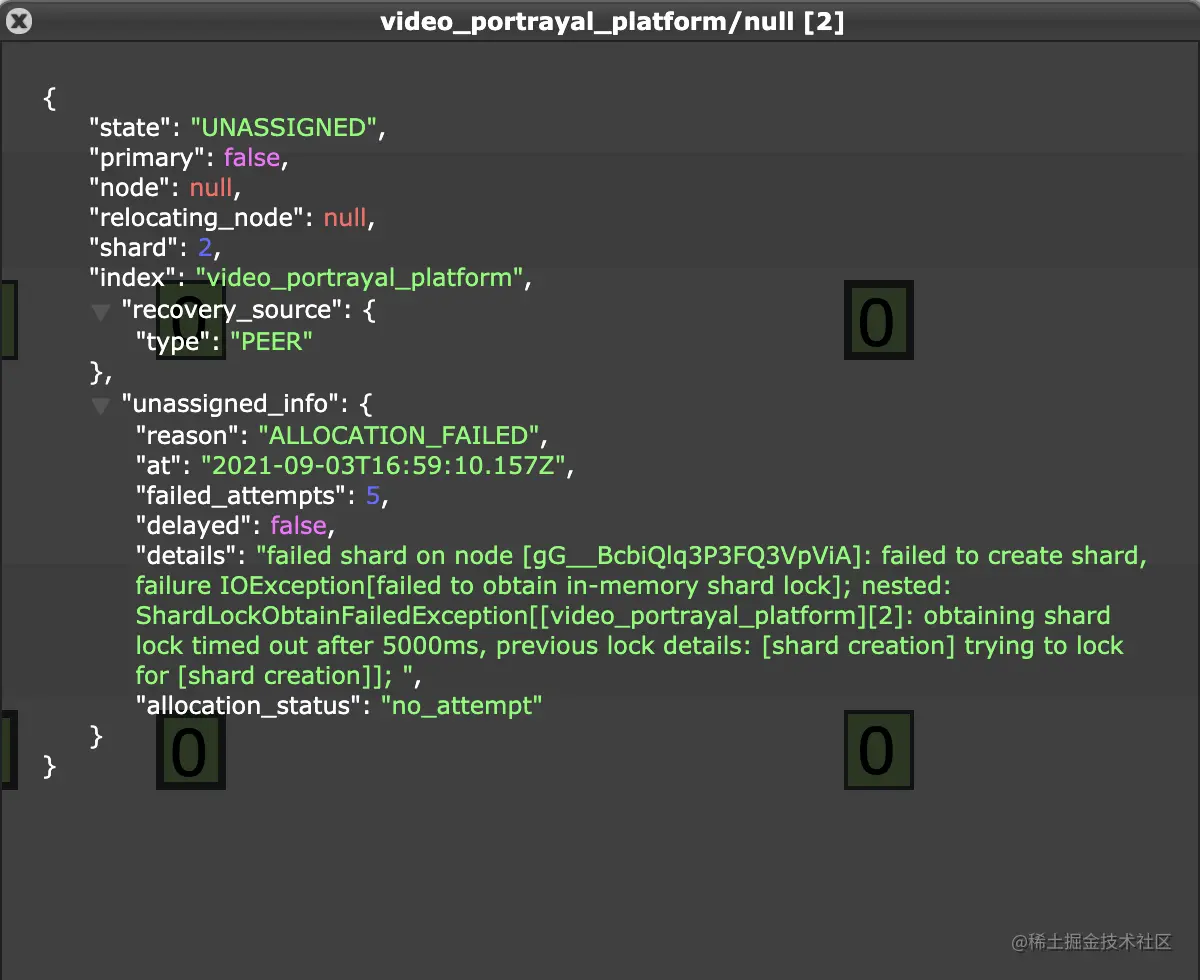Viewport: 1200px width, 980px height.
Task: Click the "index" key on the video_portrayal_platform line
Action: pos(134,278)
